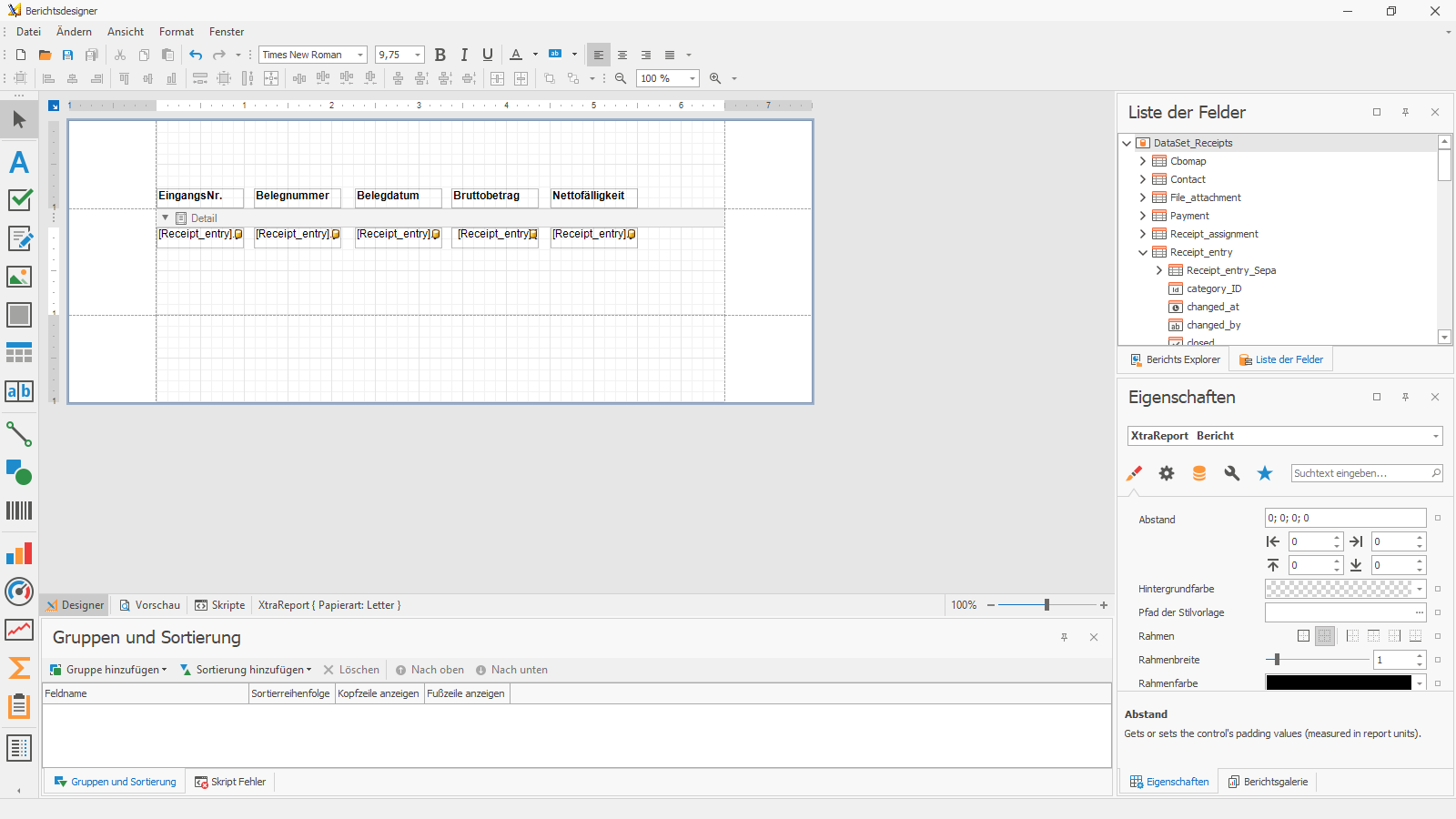Set text alignment to left
Viewport: 1456px width, 819px height.
(x=599, y=55)
